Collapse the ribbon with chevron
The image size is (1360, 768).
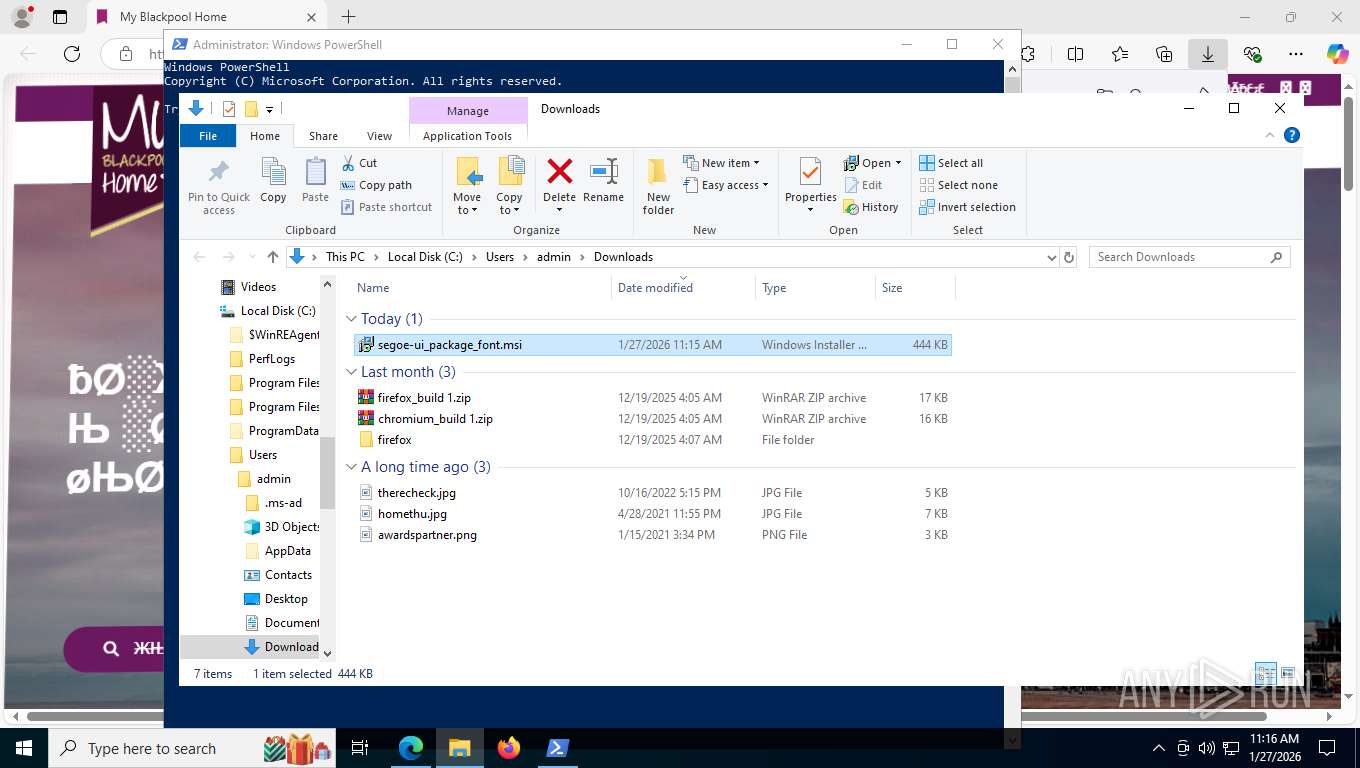pyautogui.click(x=1271, y=135)
